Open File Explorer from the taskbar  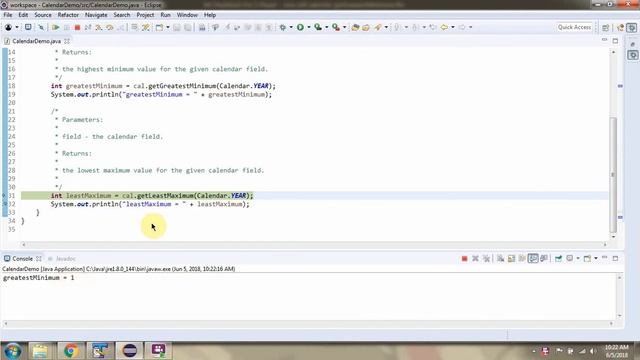point(40,351)
